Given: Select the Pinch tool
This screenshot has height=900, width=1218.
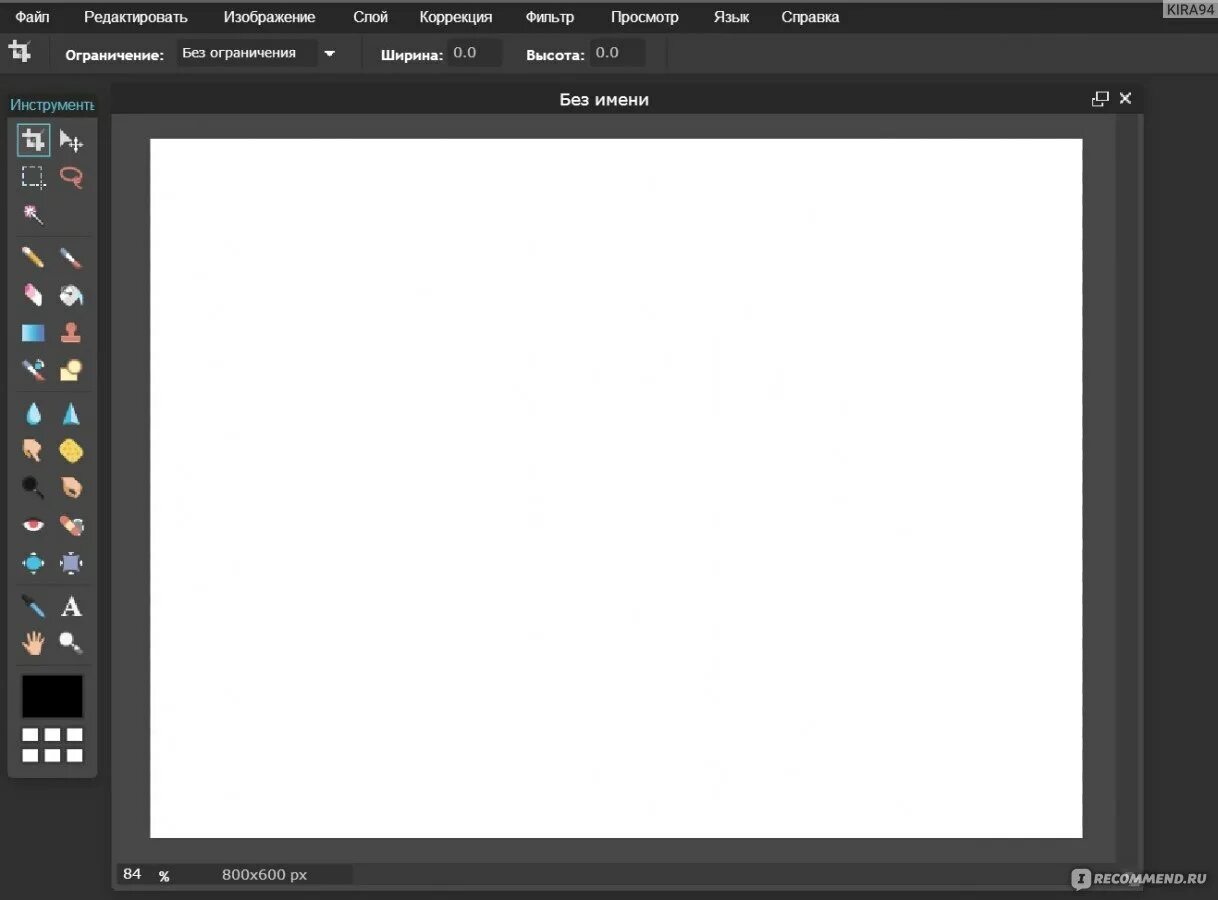Looking at the screenshot, I should pos(71,563).
